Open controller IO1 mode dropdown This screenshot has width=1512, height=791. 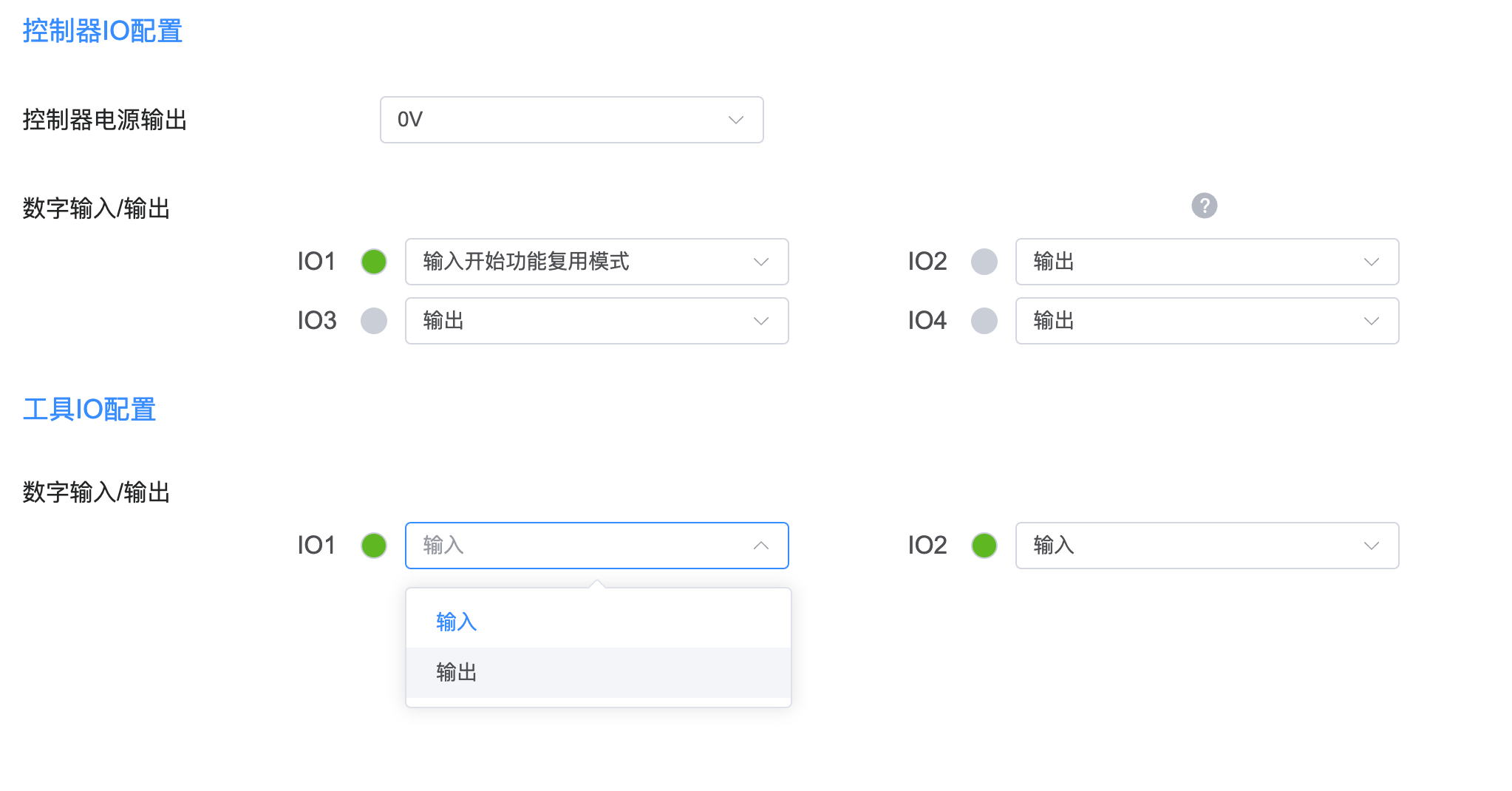tap(596, 262)
